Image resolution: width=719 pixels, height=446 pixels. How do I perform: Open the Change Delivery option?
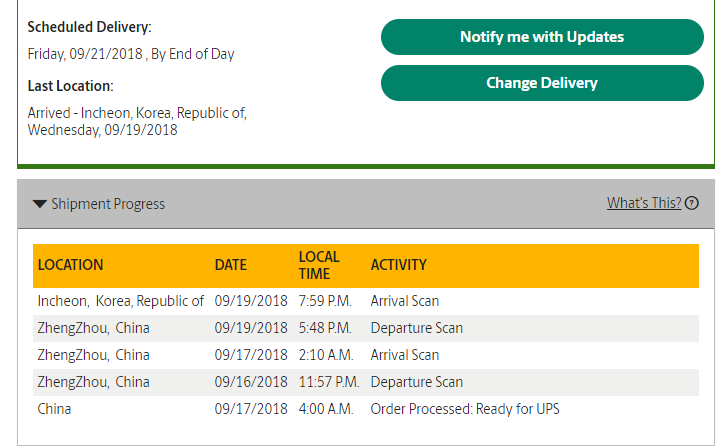click(542, 83)
